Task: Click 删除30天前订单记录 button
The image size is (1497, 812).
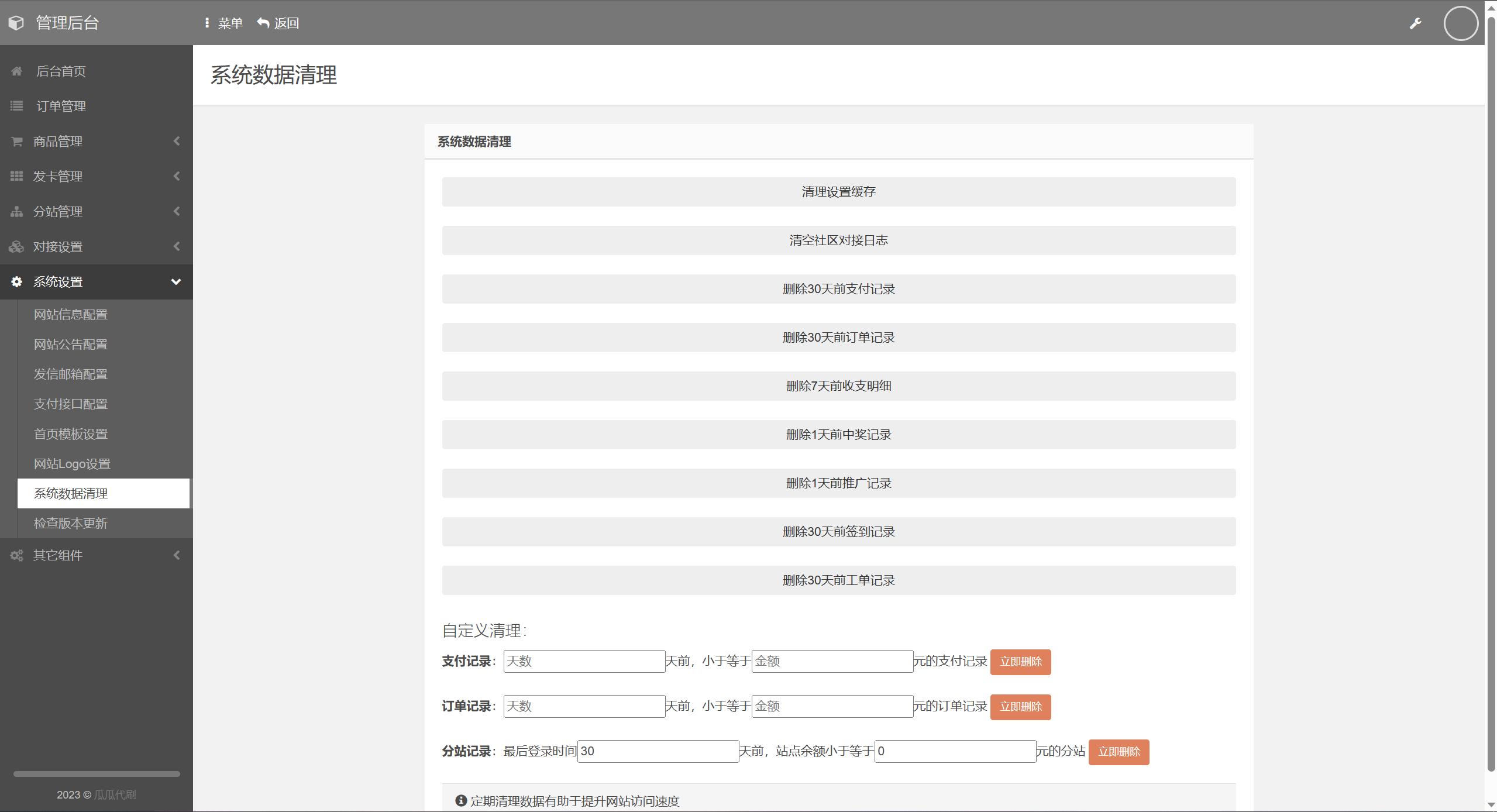Action: click(x=838, y=338)
